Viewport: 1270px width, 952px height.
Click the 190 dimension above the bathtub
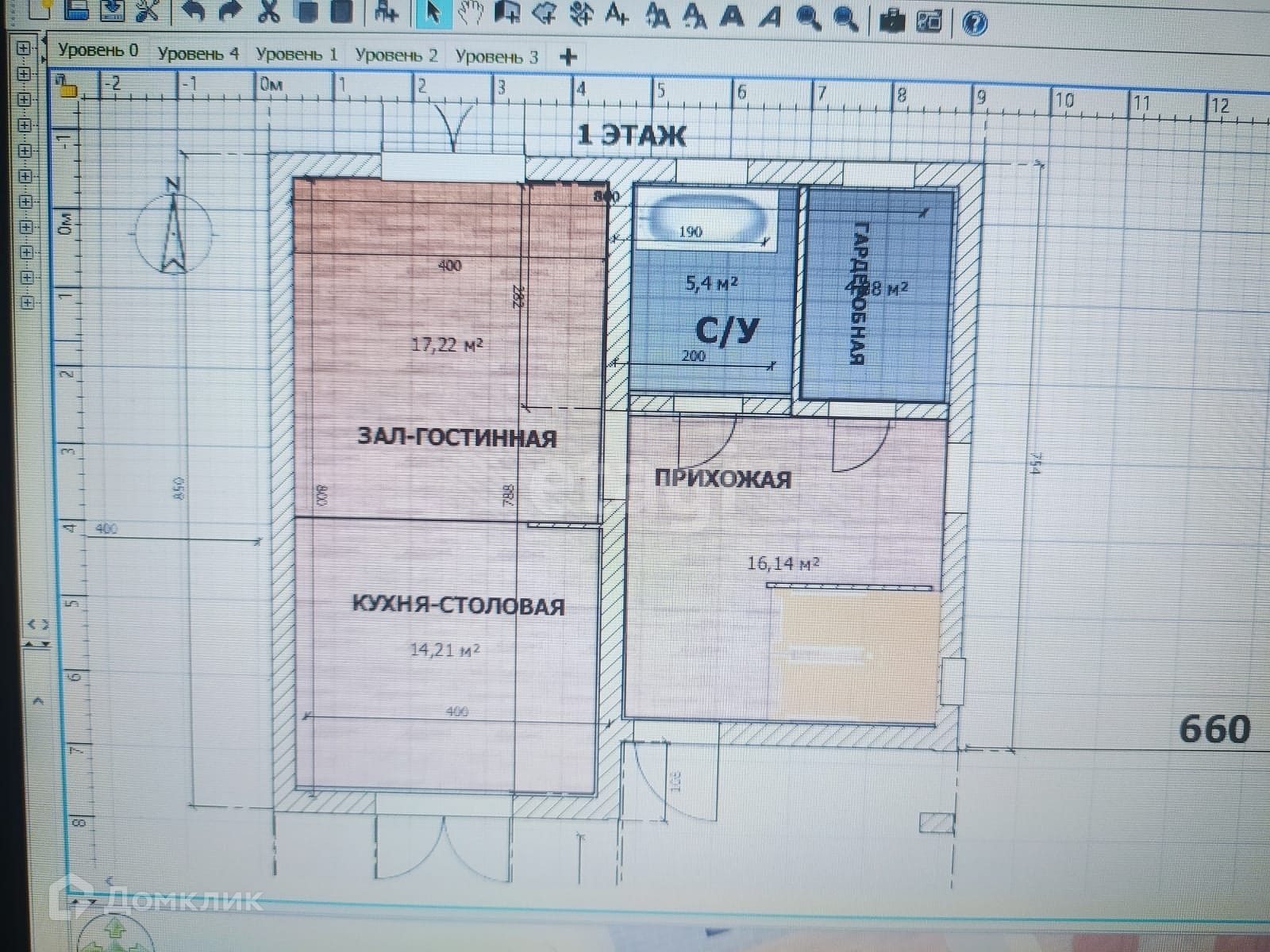(x=691, y=232)
